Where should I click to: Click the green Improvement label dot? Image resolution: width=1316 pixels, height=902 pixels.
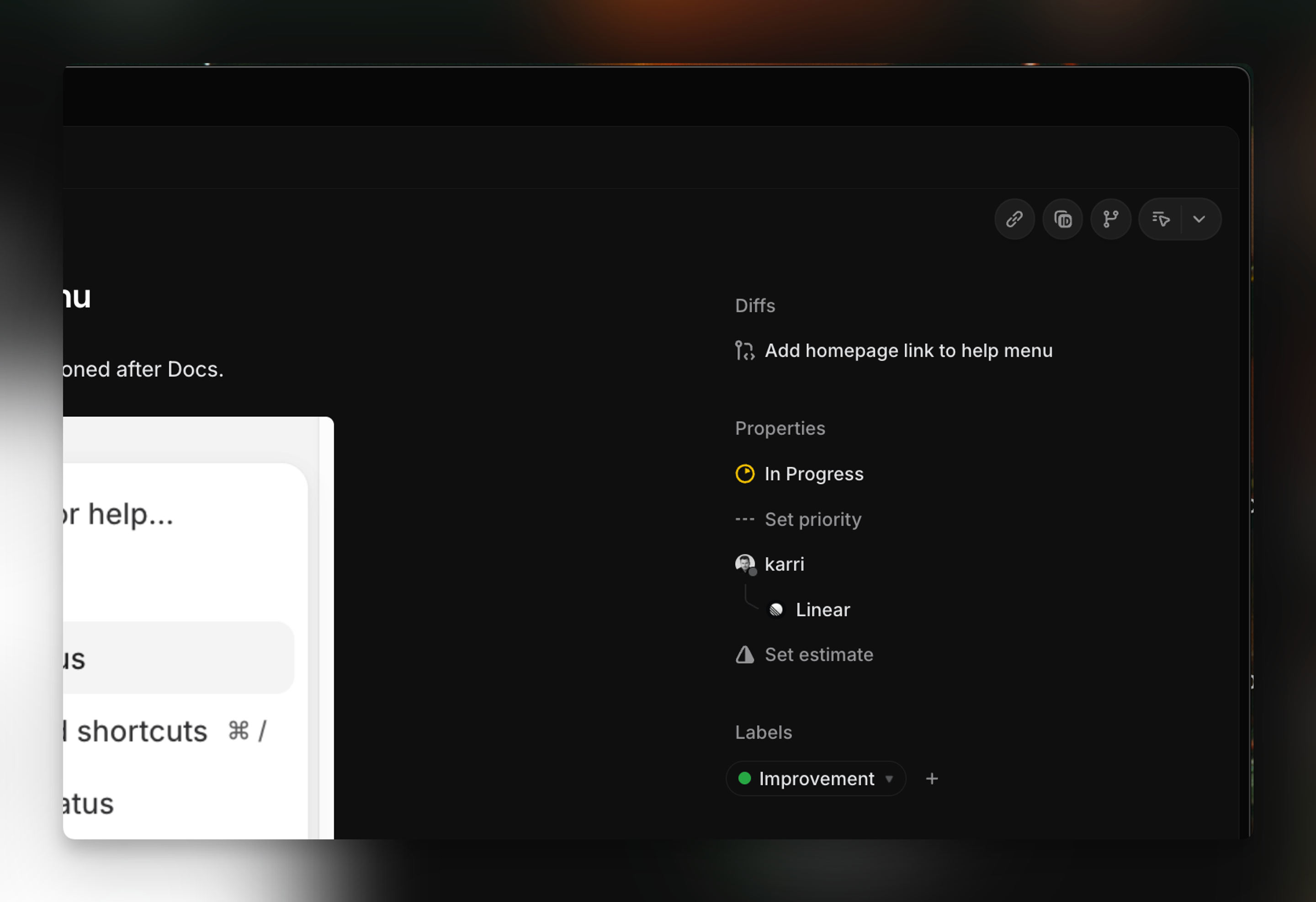point(745,779)
